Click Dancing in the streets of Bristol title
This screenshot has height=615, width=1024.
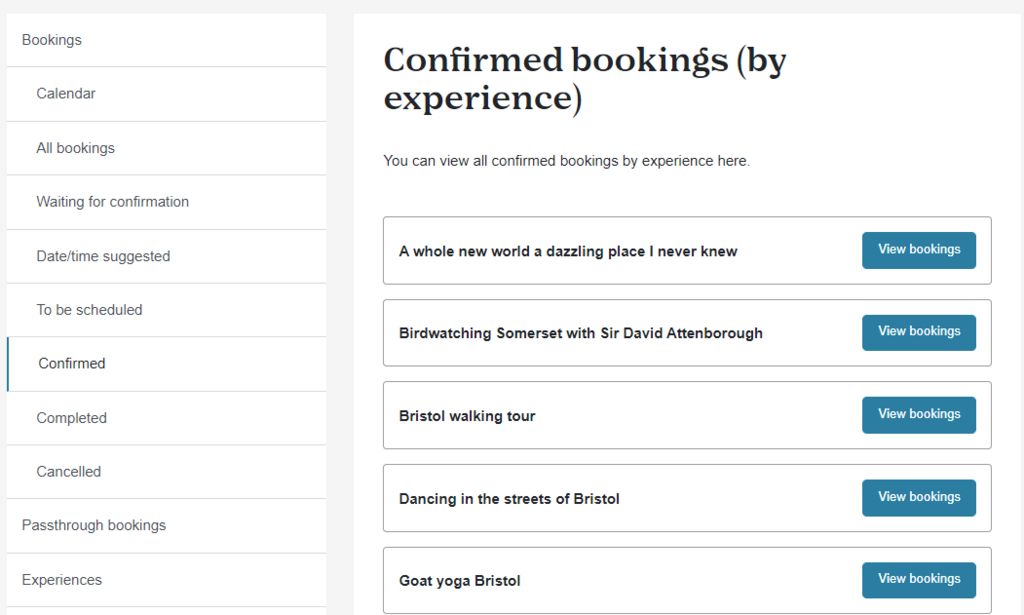point(509,499)
